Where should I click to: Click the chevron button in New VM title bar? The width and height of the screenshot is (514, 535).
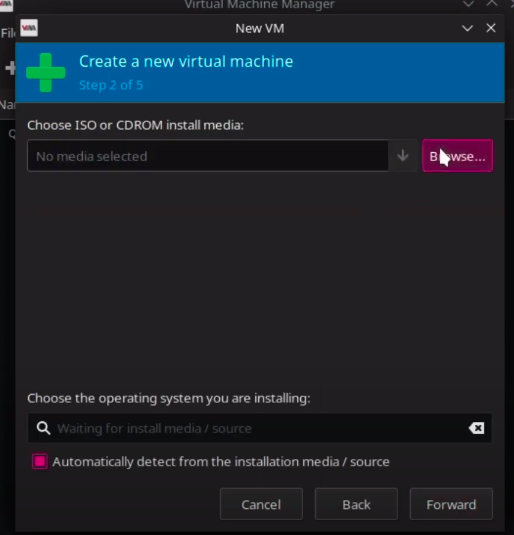tap(467, 28)
